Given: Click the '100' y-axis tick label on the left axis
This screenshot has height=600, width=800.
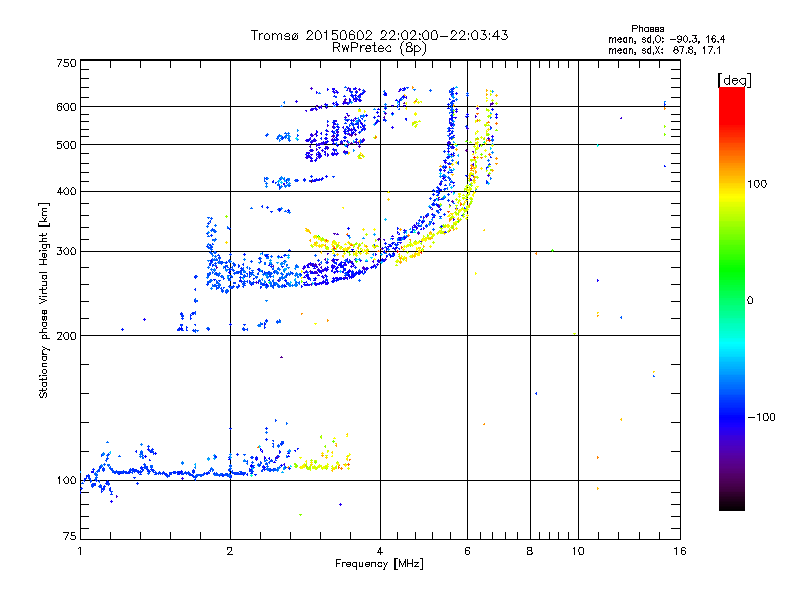Looking at the screenshot, I should 67,481.
